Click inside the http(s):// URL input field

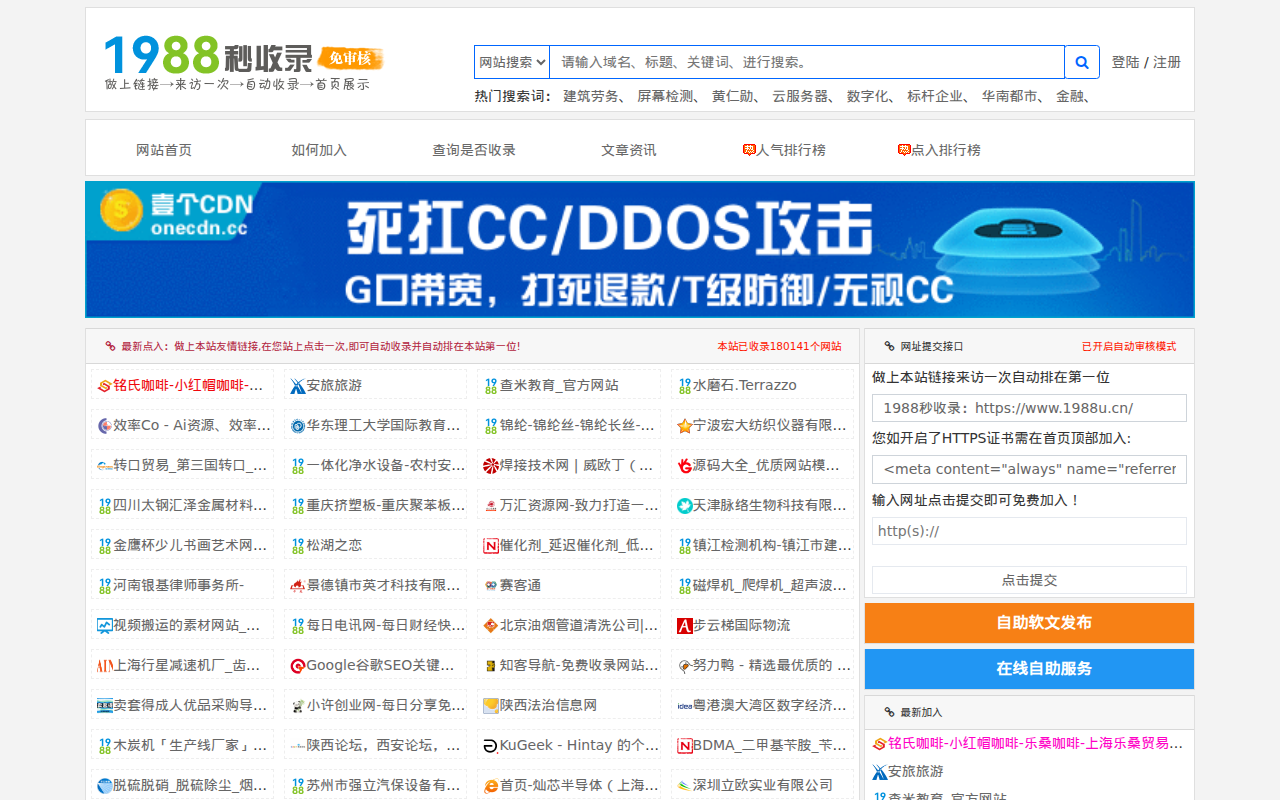click(x=1028, y=530)
